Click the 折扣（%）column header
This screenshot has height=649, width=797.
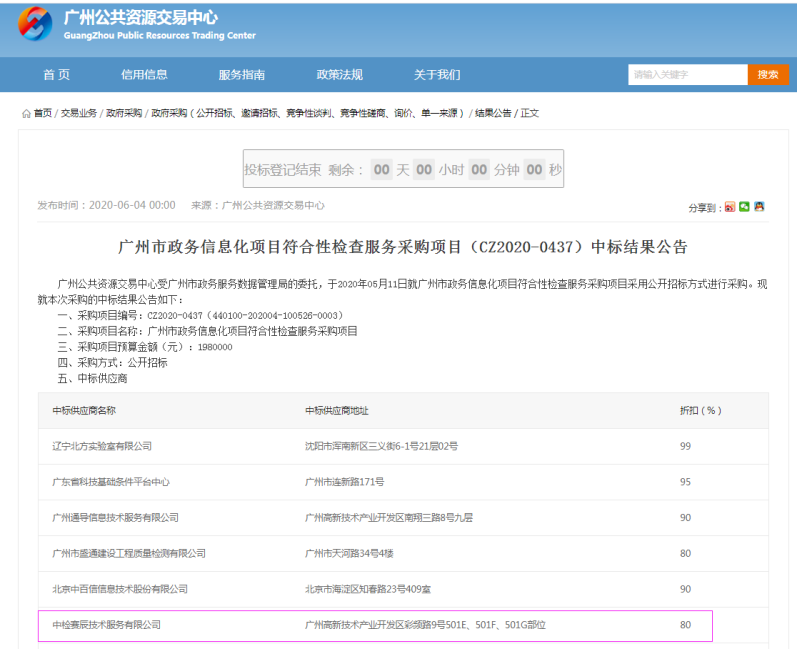[x=700, y=411]
